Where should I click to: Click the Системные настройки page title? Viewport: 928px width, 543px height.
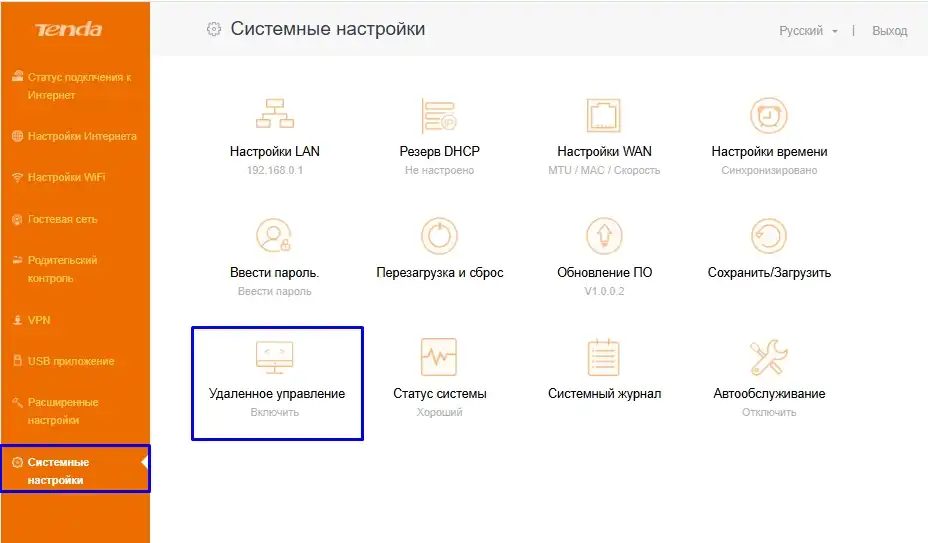[328, 29]
